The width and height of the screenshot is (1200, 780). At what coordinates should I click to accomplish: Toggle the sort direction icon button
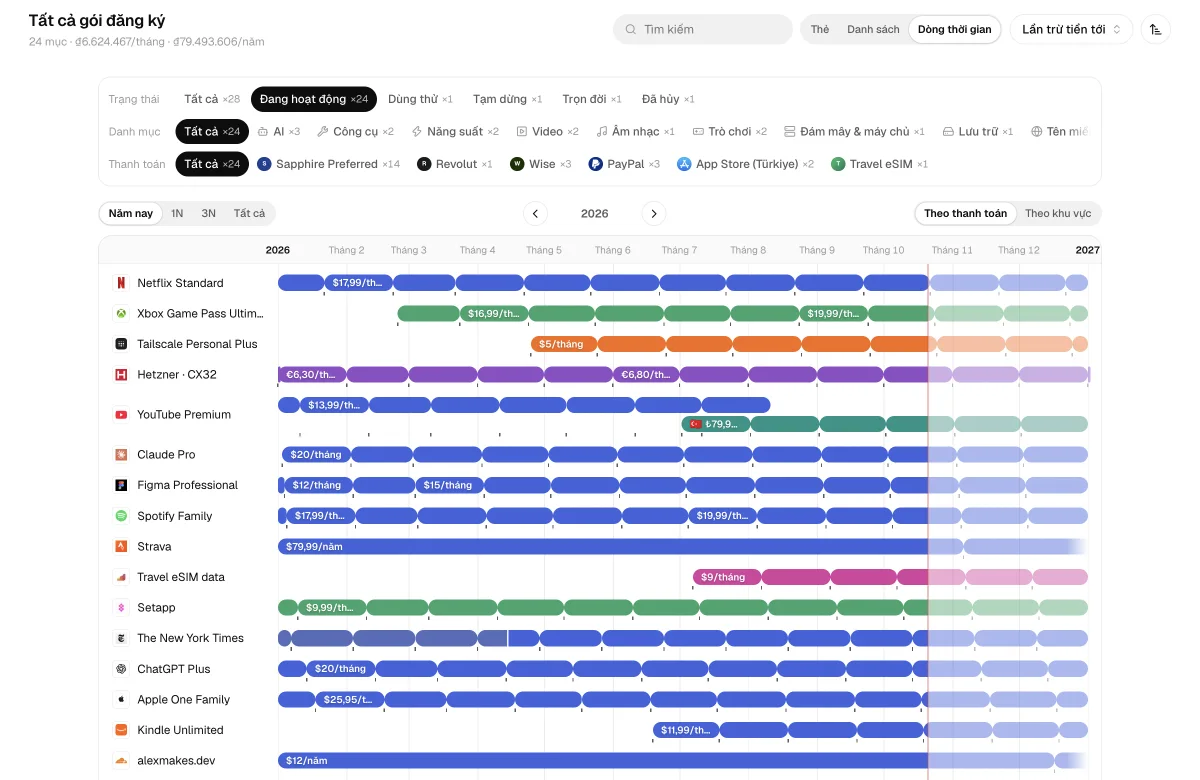click(1155, 29)
